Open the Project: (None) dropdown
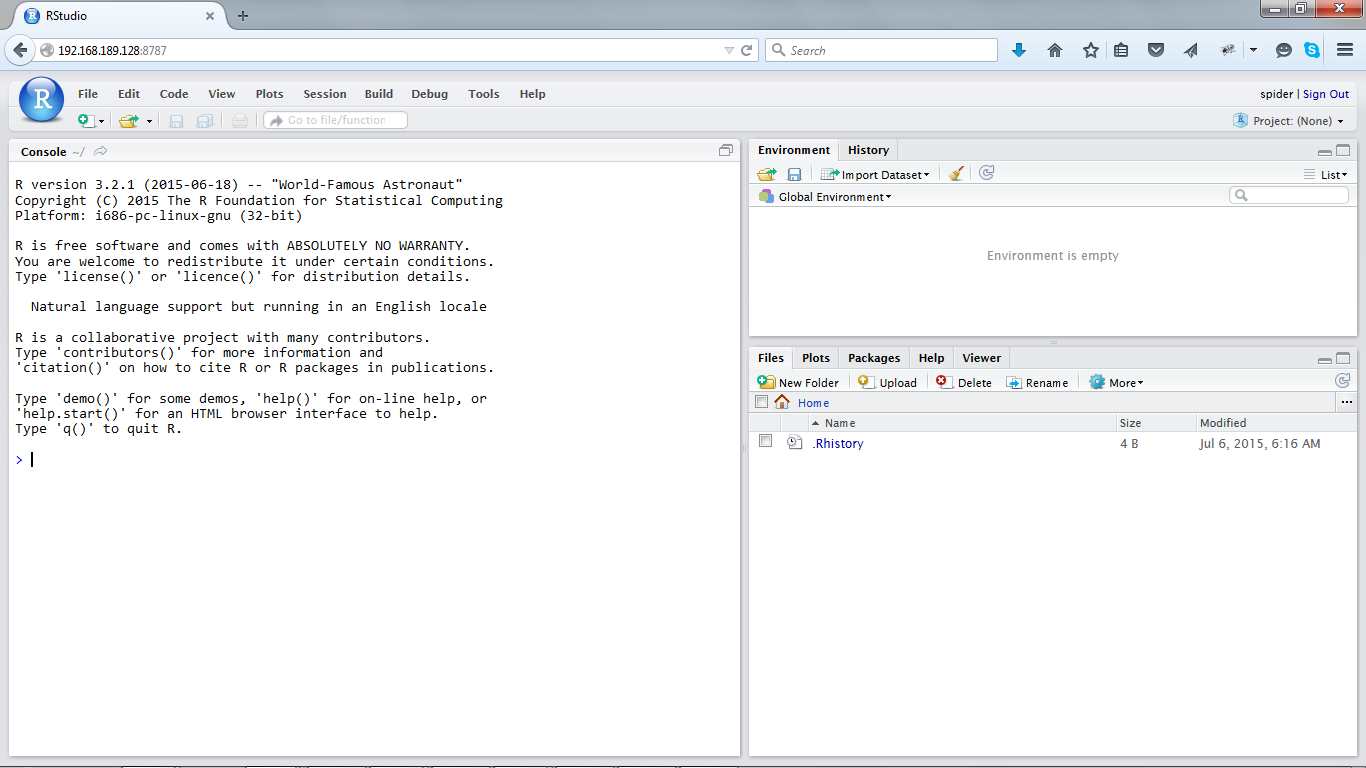 click(x=1291, y=121)
